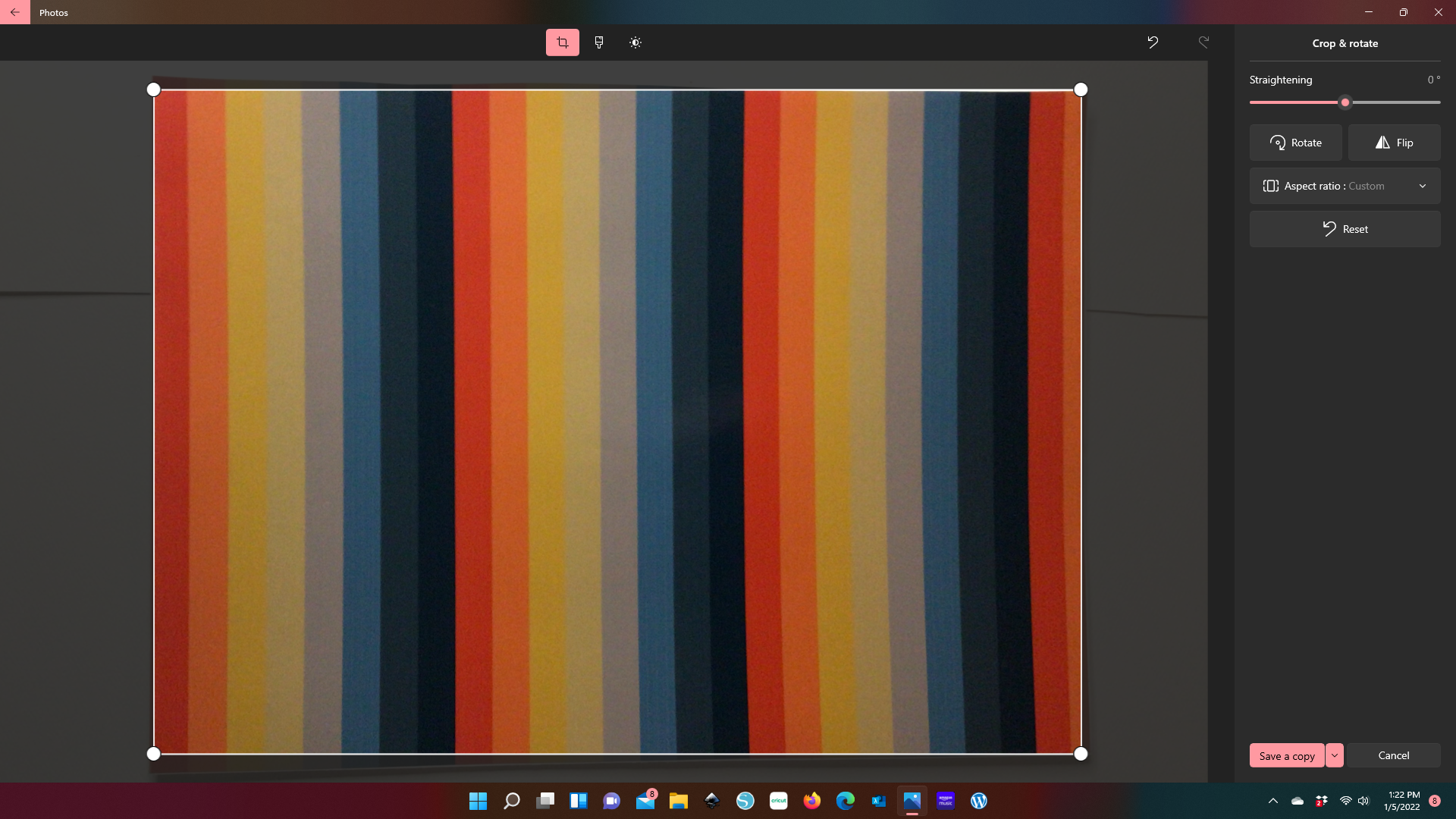The height and width of the screenshot is (819, 1456).
Task: Open taskbar Search magnifier icon
Action: tap(512, 801)
